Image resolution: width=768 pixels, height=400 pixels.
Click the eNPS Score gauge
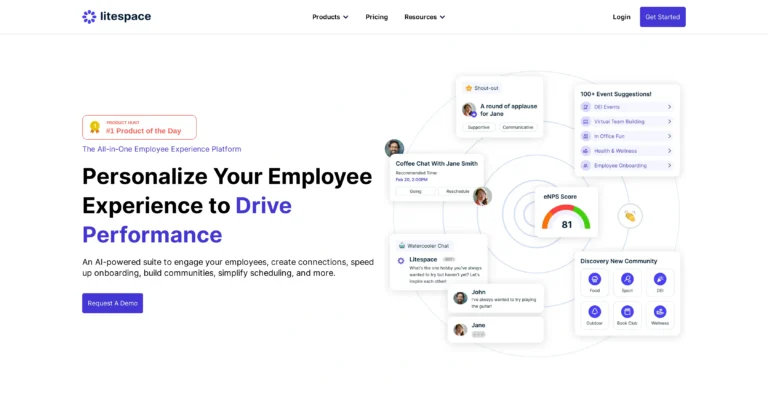[x=566, y=213]
